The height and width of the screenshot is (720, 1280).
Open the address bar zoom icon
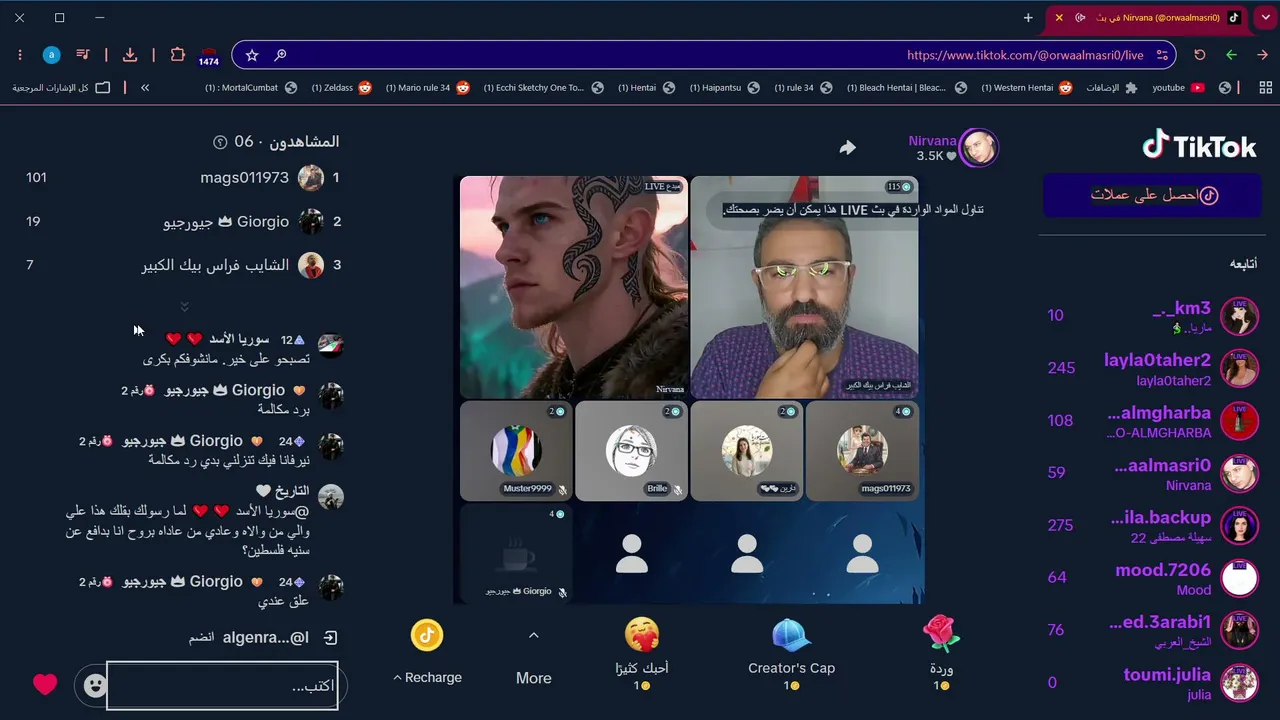[x=280, y=55]
